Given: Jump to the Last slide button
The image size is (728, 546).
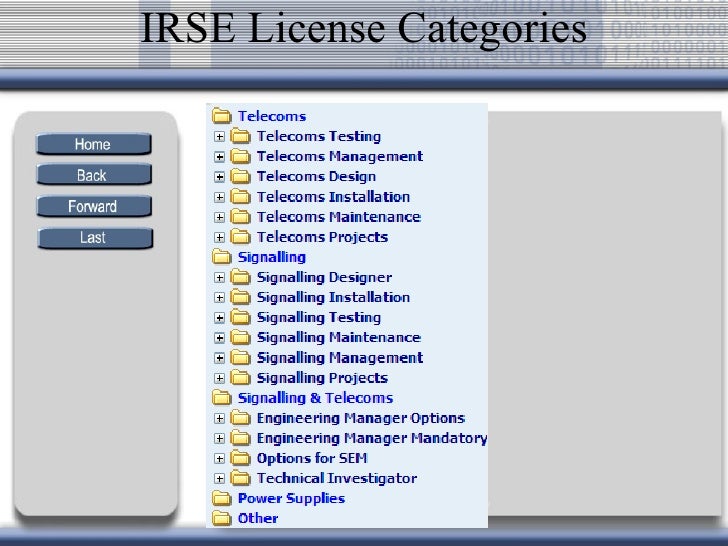Looking at the screenshot, I should pos(93,238).
